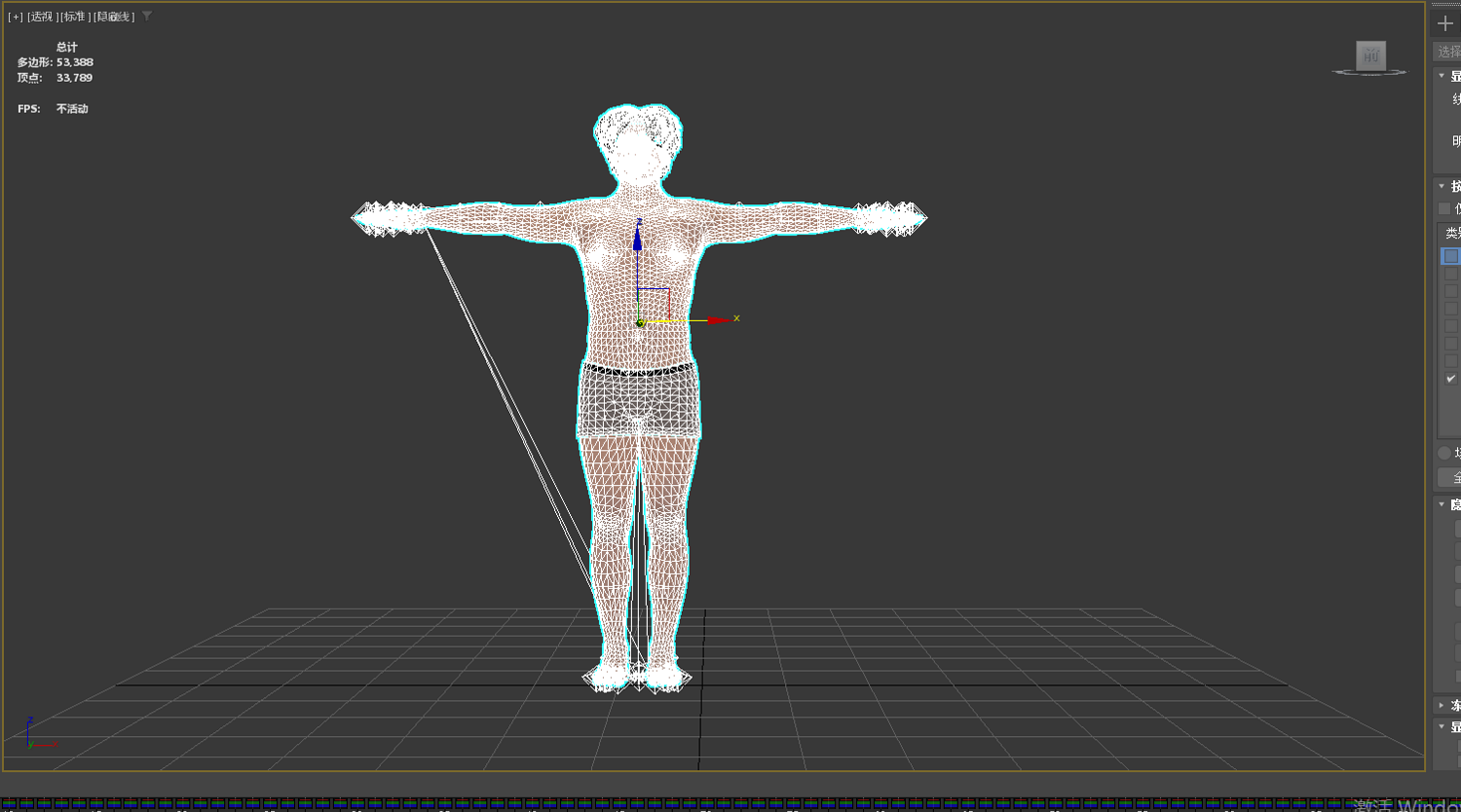Click the wireframe character's head
The height and width of the screenshot is (812, 1461).
click(x=638, y=144)
